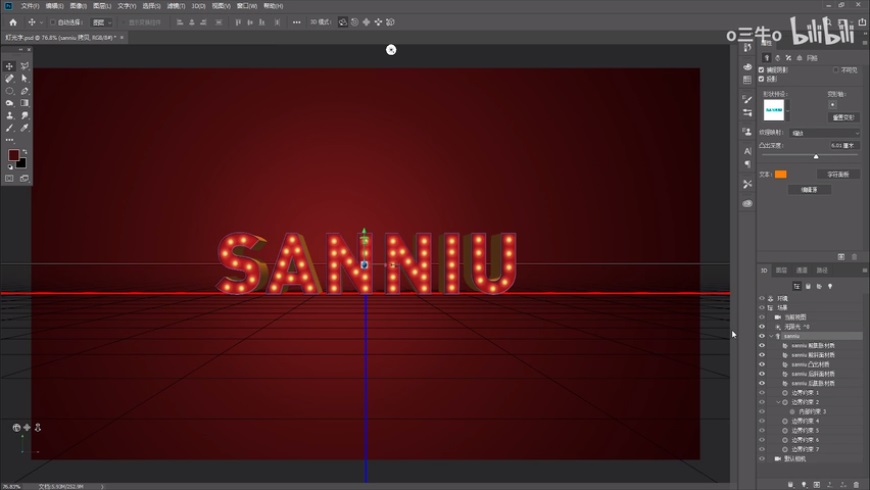Image resolution: width=870 pixels, height=490 pixels.
Task: Open the shape preset thumbnail dropdown arrow
Action: coord(788,109)
